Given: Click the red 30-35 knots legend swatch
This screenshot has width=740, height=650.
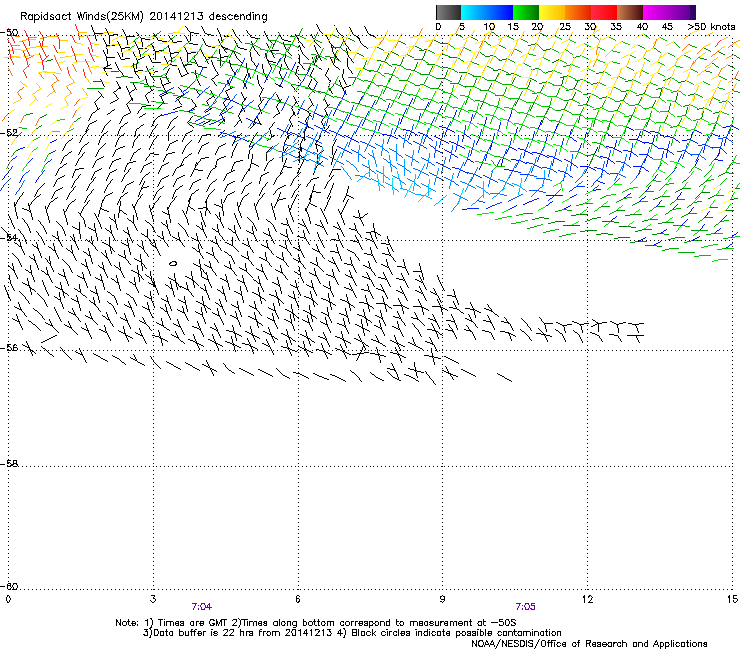Looking at the screenshot, I should click(x=604, y=12).
